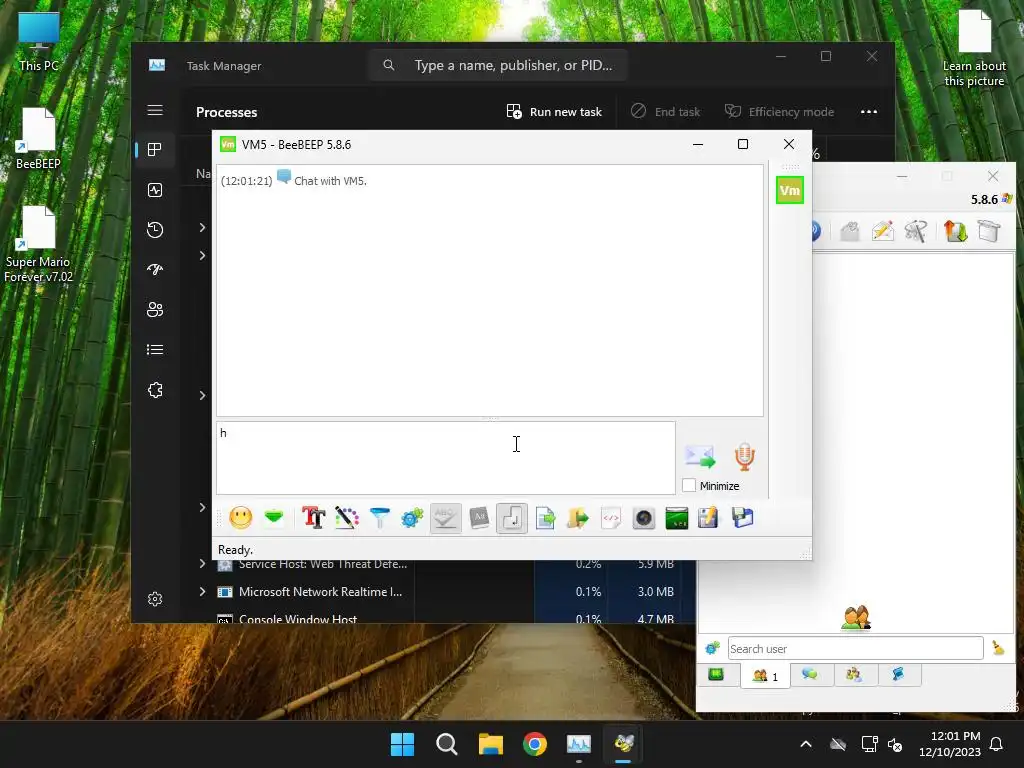Click the blue floppy disks save icon
Viewport: 1024px width, 768px height.
pyautogui.click(x=743, y=519)
